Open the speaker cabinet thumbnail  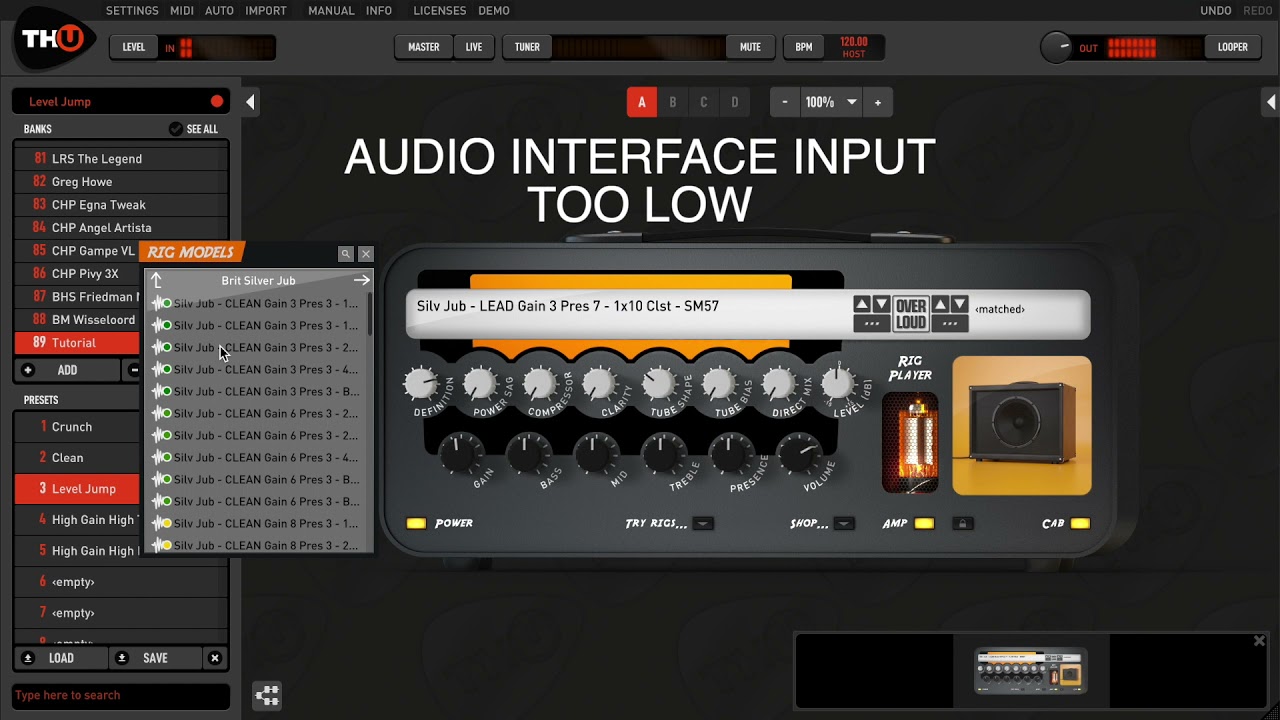tap(1022, 425)
